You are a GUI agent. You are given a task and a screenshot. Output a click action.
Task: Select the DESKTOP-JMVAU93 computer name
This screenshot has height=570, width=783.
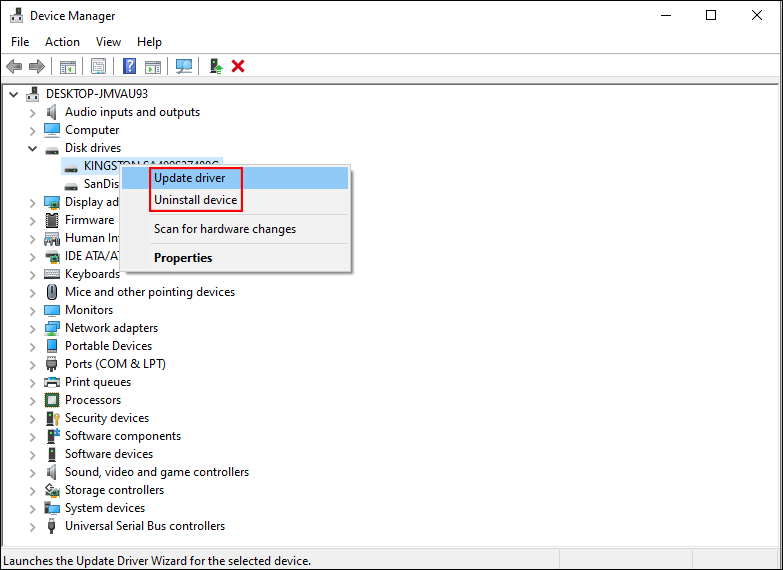point(97,94)
